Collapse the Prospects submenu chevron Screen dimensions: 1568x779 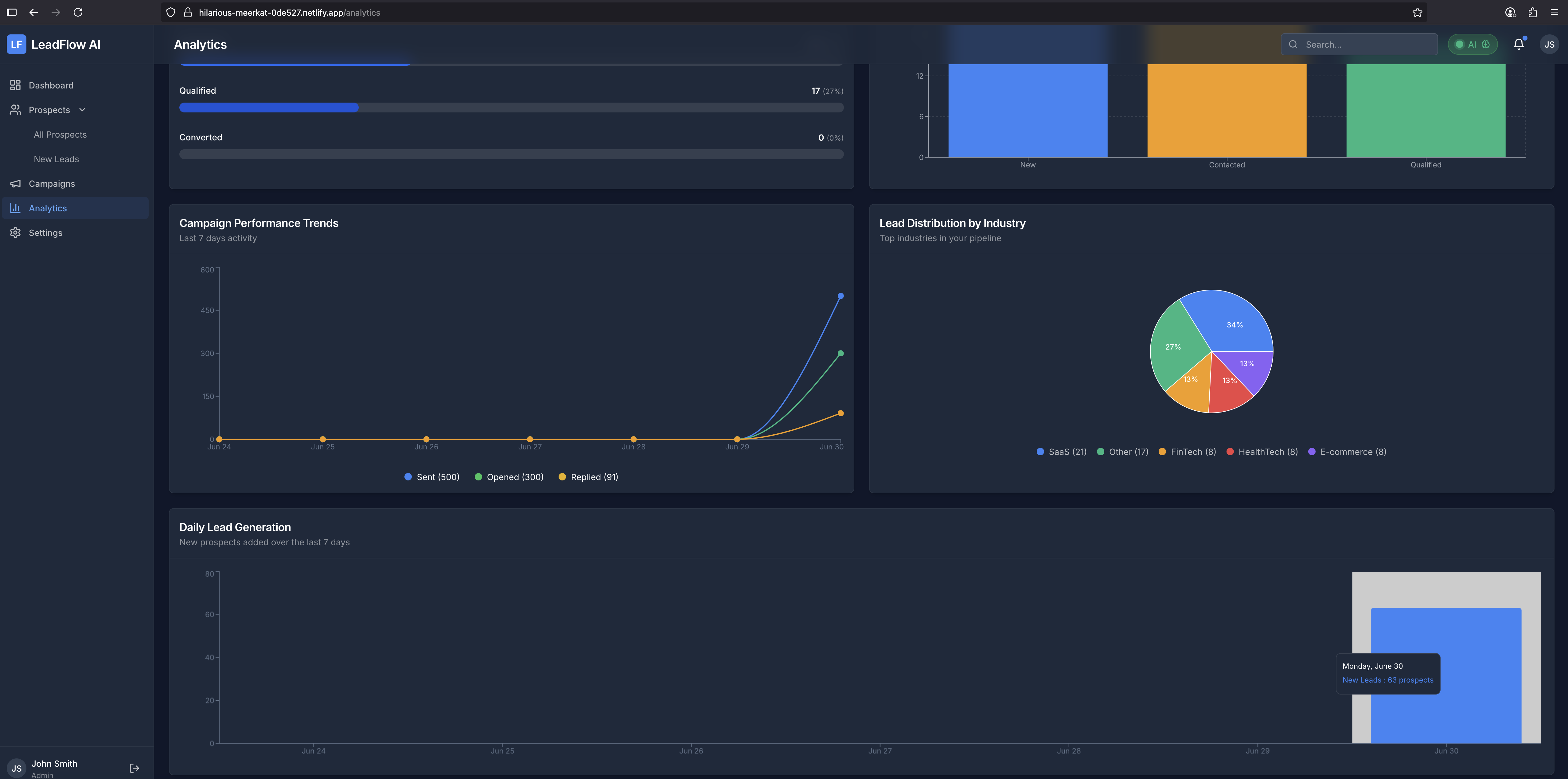[82, 110]
